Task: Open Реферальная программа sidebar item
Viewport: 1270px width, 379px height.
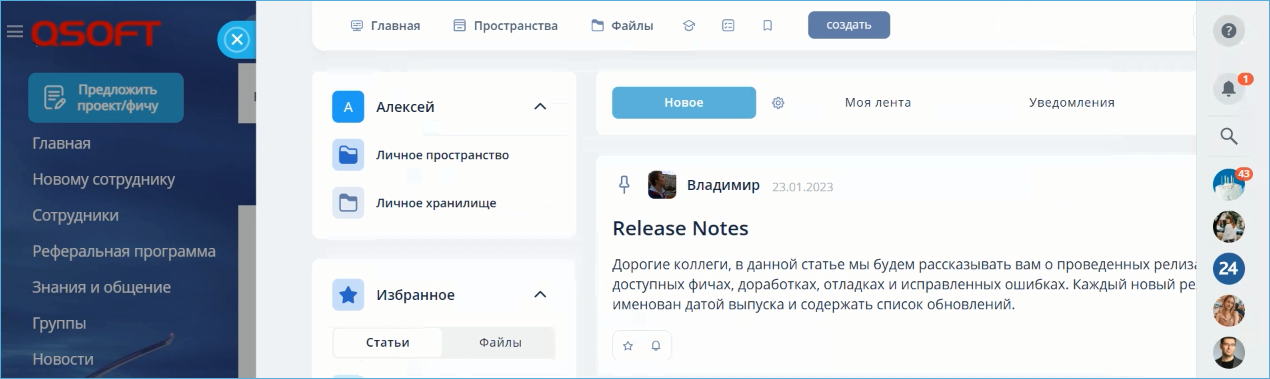Action: pyautogui.click(x=124, y=251)
